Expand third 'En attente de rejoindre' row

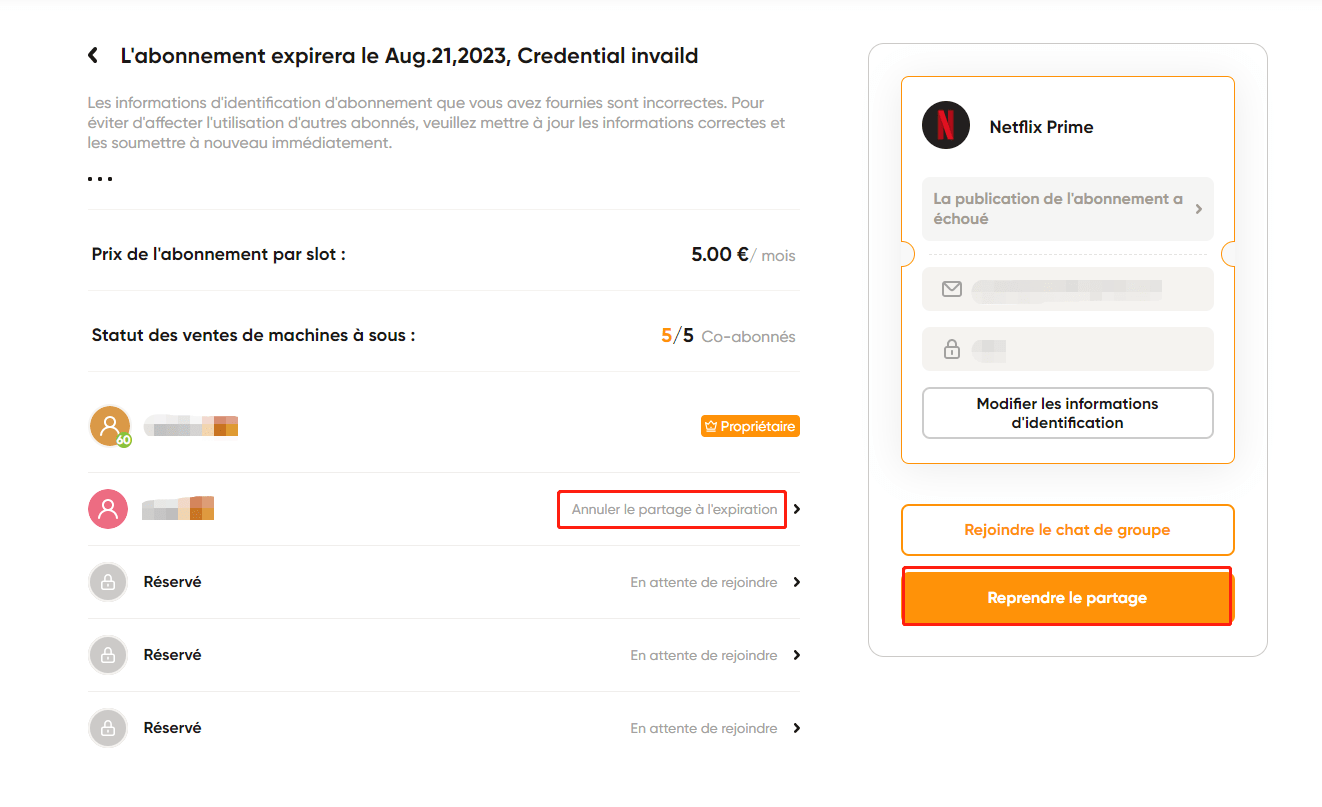715,728
